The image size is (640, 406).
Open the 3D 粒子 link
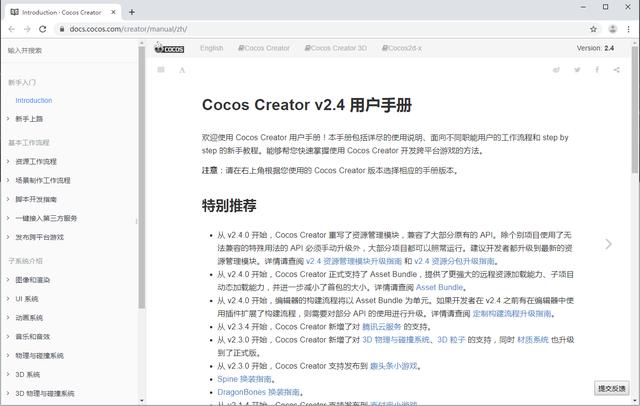coord(451,339)
